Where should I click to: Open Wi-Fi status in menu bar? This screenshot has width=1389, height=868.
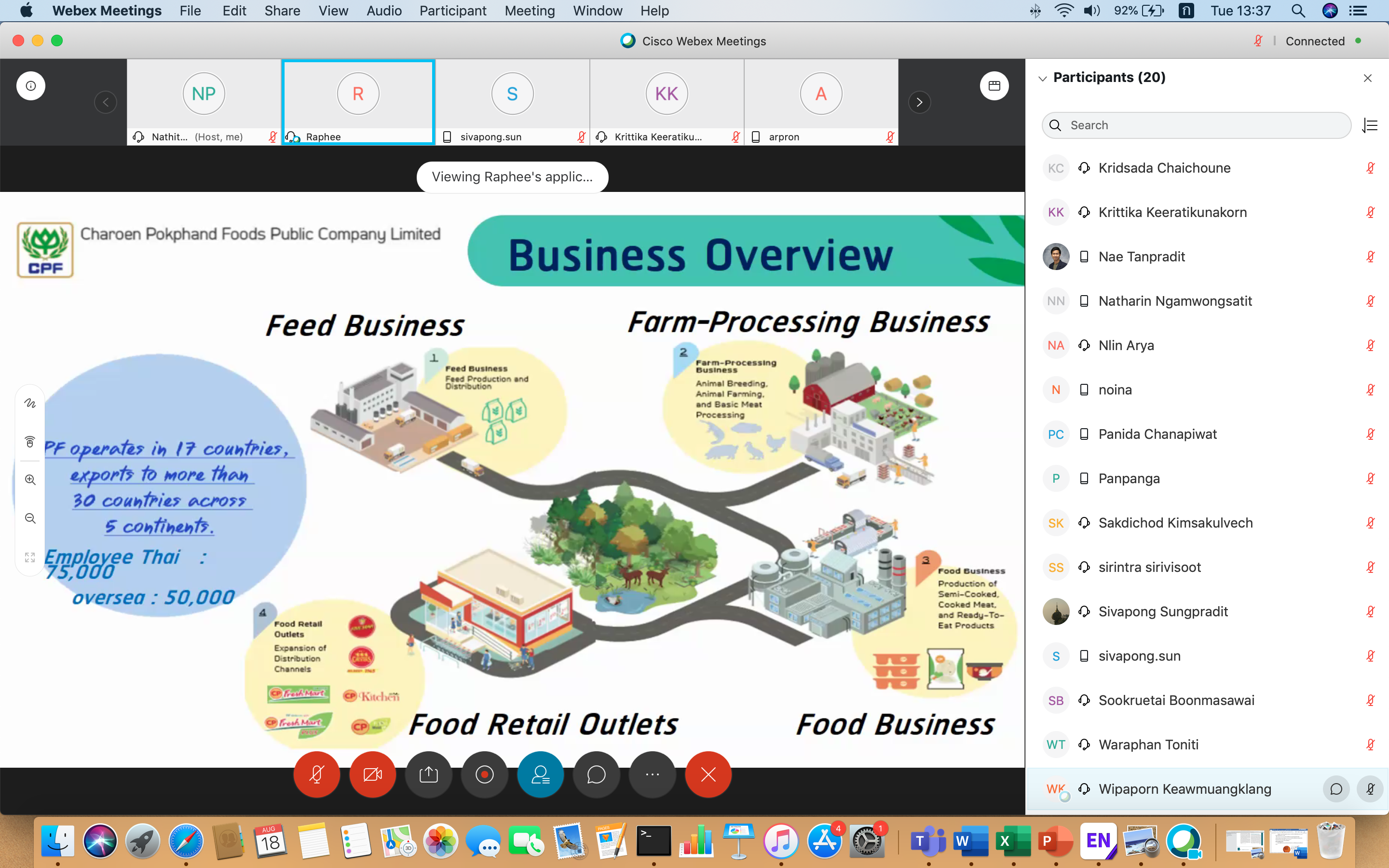(1063, 11)
